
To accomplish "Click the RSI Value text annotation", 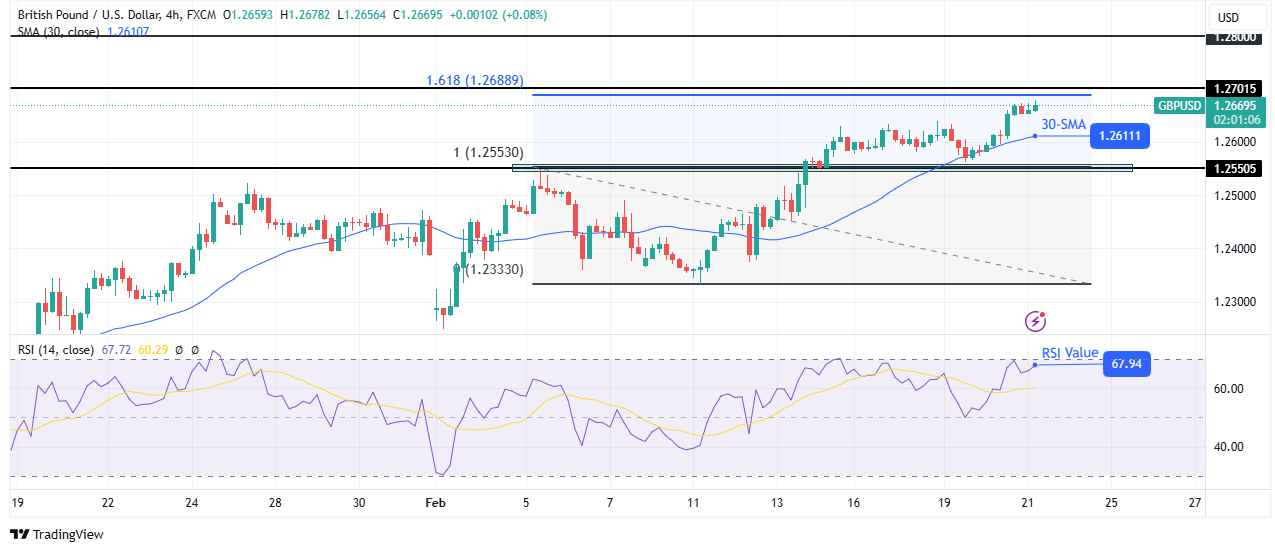I will [x=1069, y=353].
